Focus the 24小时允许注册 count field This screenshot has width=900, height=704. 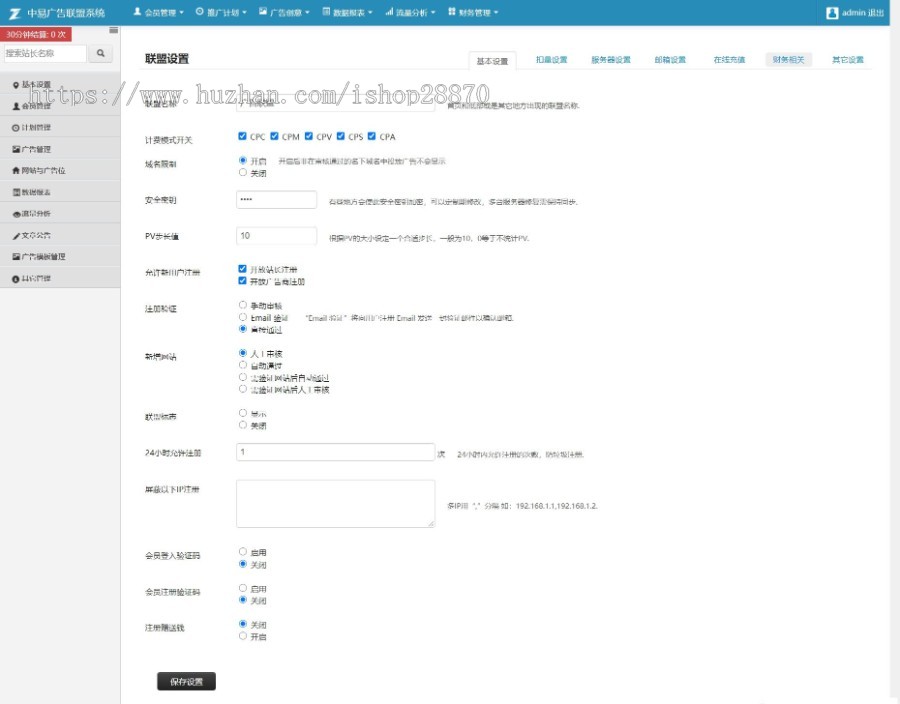point(335,452)
